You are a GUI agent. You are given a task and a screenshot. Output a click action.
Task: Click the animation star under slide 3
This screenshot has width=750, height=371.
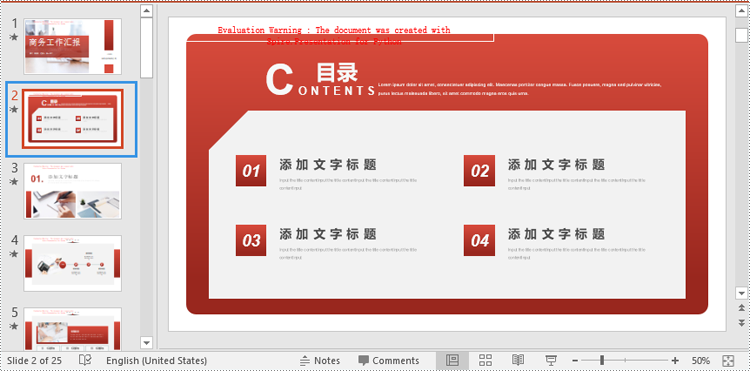coord(14,182)
